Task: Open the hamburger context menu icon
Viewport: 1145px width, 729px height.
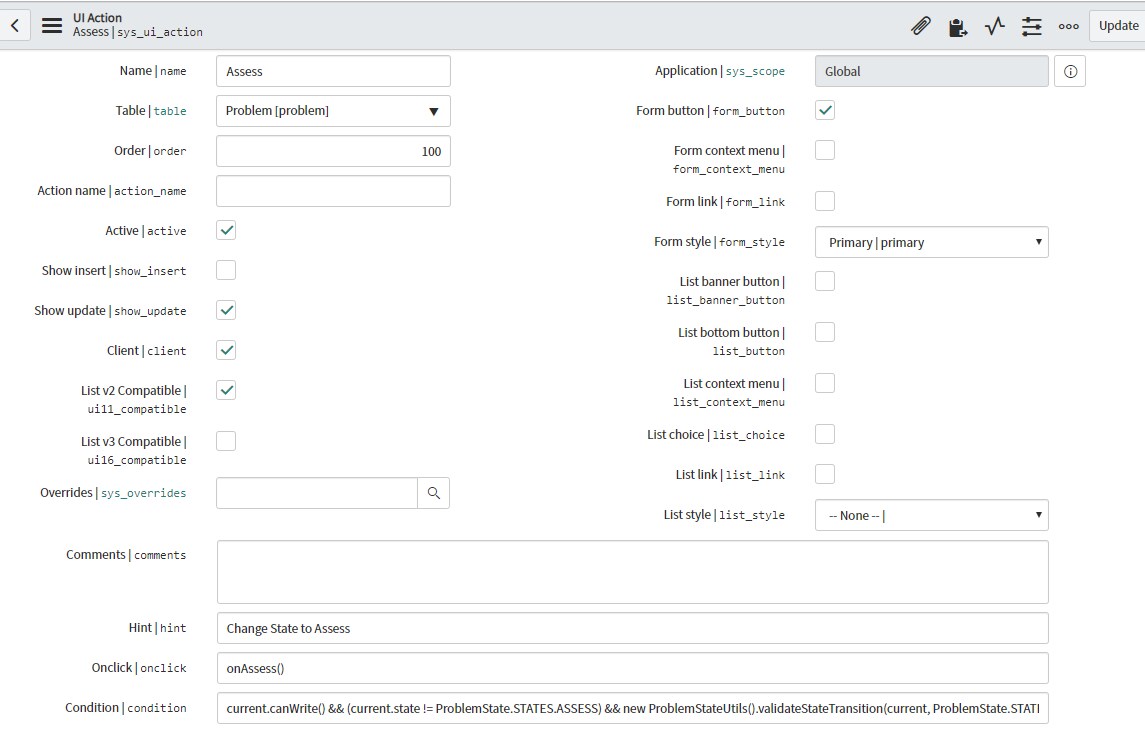Action: pos(52,25)
